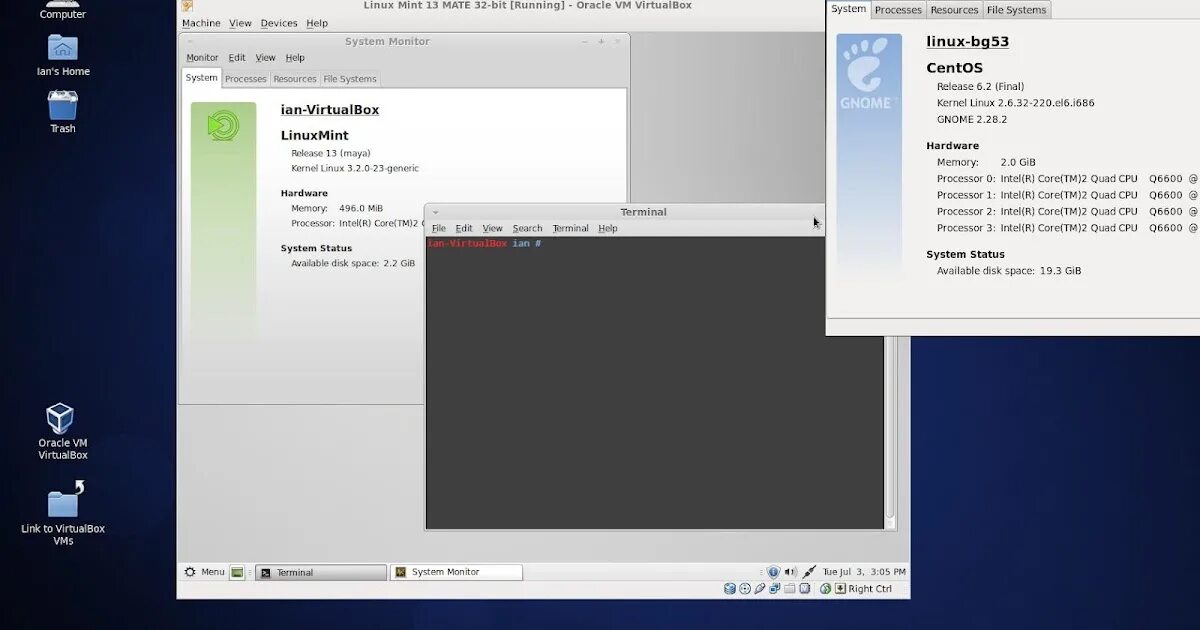Click the terminal prompt input area
The height and width of the screenshot is (630, 1200).
click(x=655, y=385)
